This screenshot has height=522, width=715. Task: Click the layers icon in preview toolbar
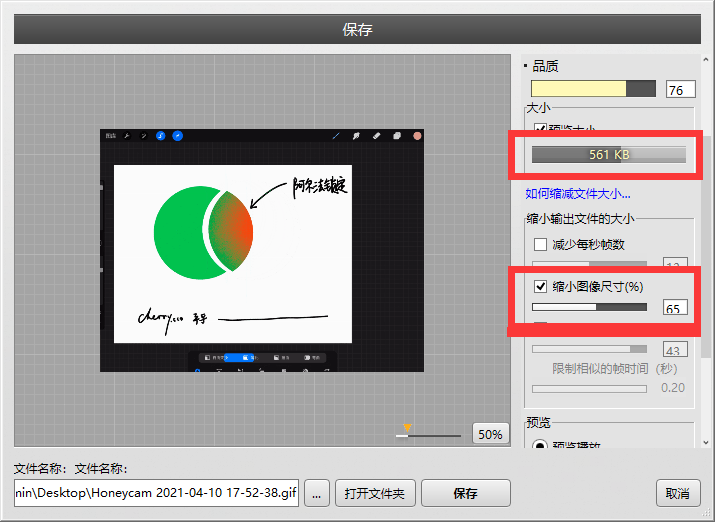click(397, 136)
